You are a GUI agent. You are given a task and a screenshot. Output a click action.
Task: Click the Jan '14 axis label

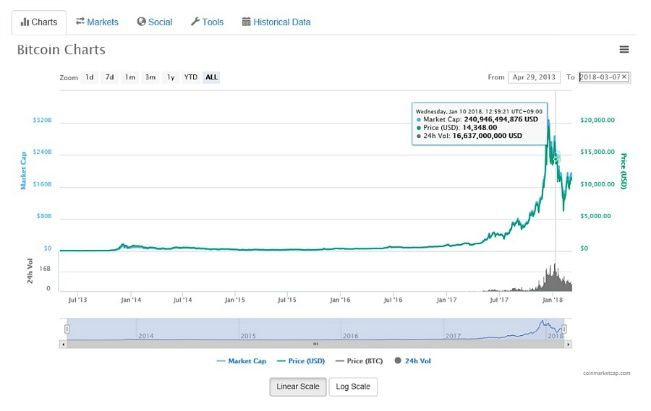click(131, 300)
